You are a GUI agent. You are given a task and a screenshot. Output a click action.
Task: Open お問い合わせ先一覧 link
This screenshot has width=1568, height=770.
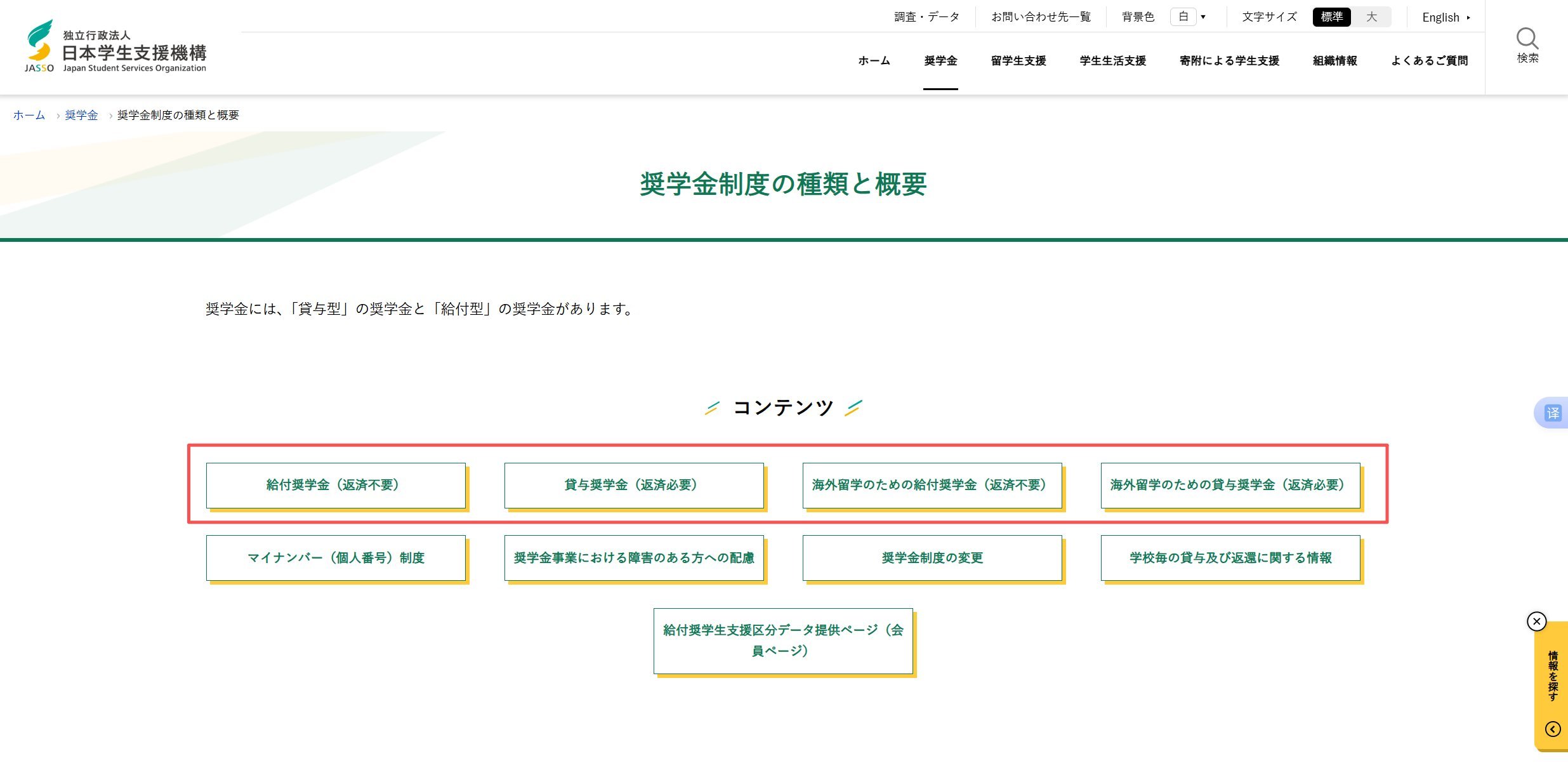tap(1041, 17)
